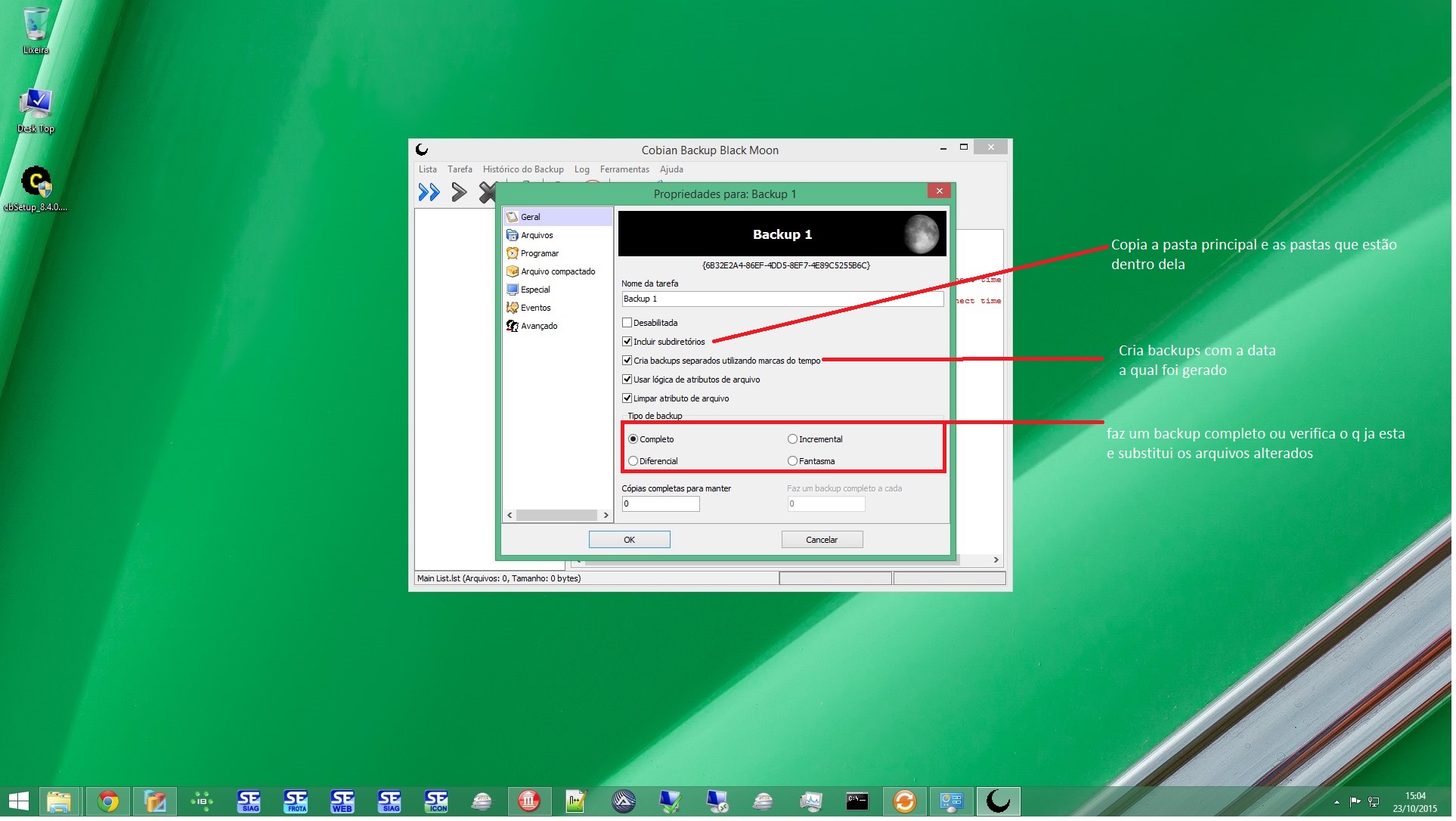Open the Histórico do Backup menu
The image size is (1456, 821).
point(525,170)
